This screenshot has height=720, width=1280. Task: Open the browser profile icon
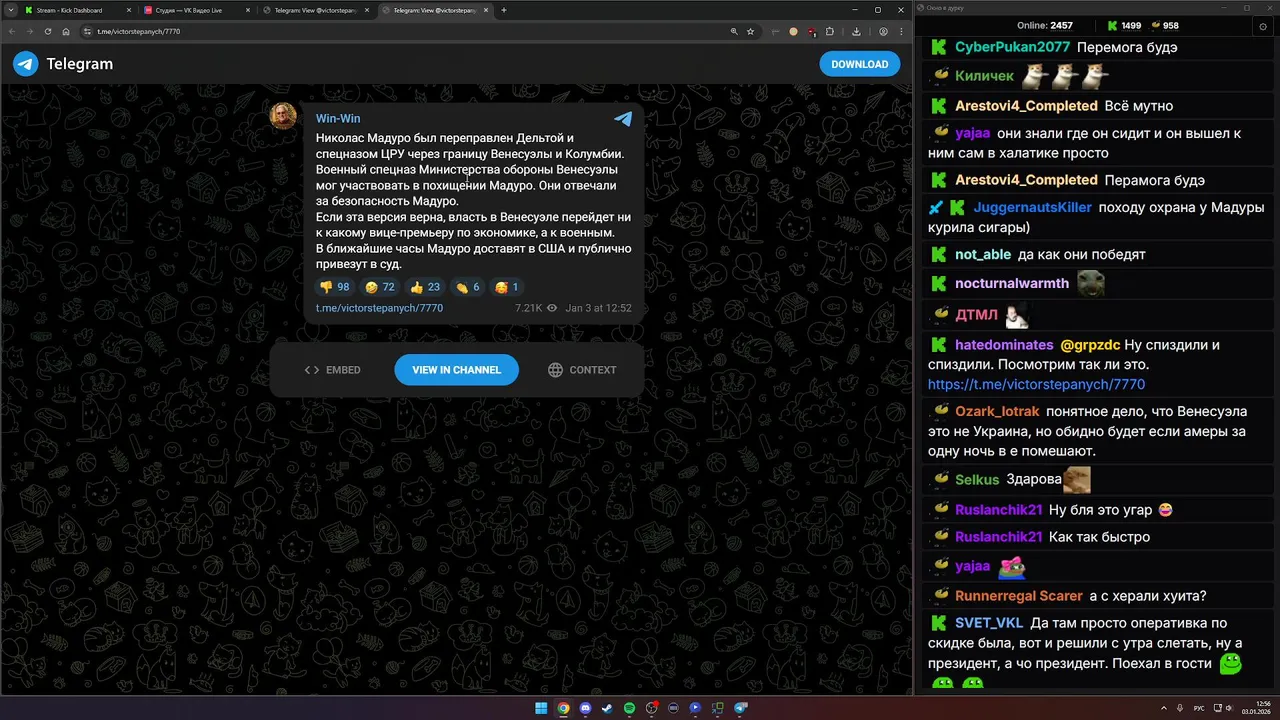tap(883, 31)
